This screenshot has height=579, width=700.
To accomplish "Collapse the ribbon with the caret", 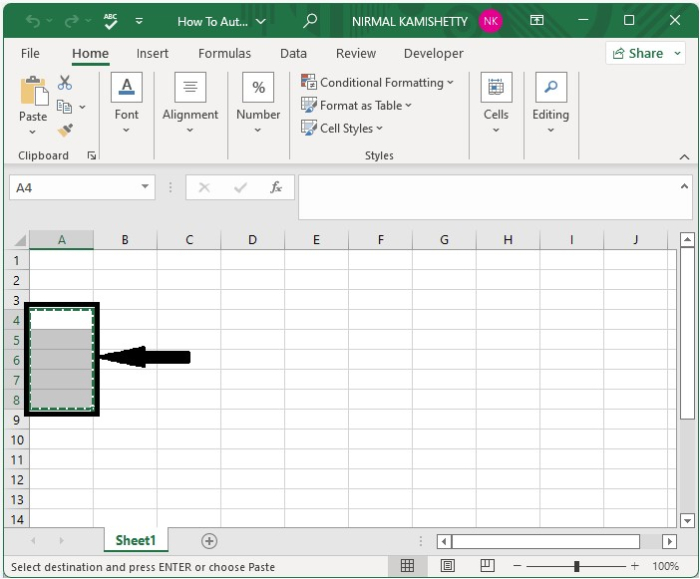I will (x=684, y=157).
